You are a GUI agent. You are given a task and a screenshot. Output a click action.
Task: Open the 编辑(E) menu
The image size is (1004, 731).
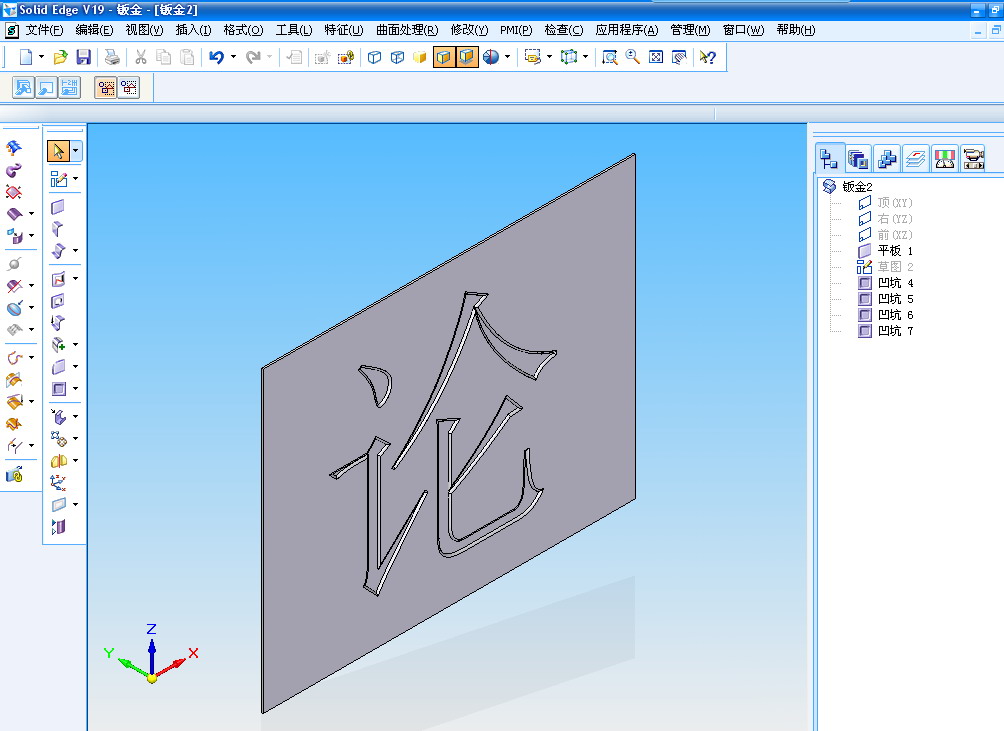(x=94, y=30)
